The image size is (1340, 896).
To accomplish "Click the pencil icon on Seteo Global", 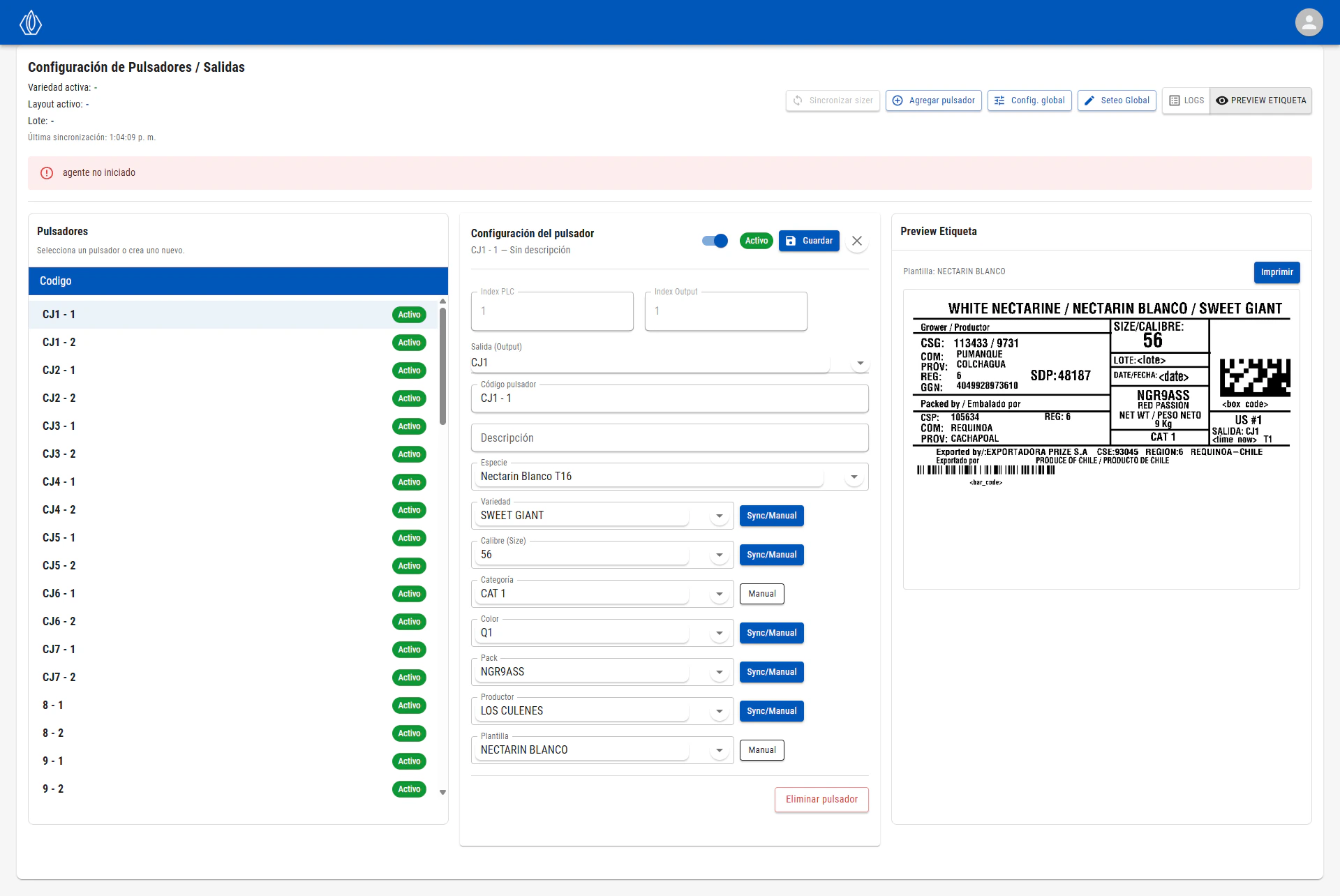I will pos(1089,100).
